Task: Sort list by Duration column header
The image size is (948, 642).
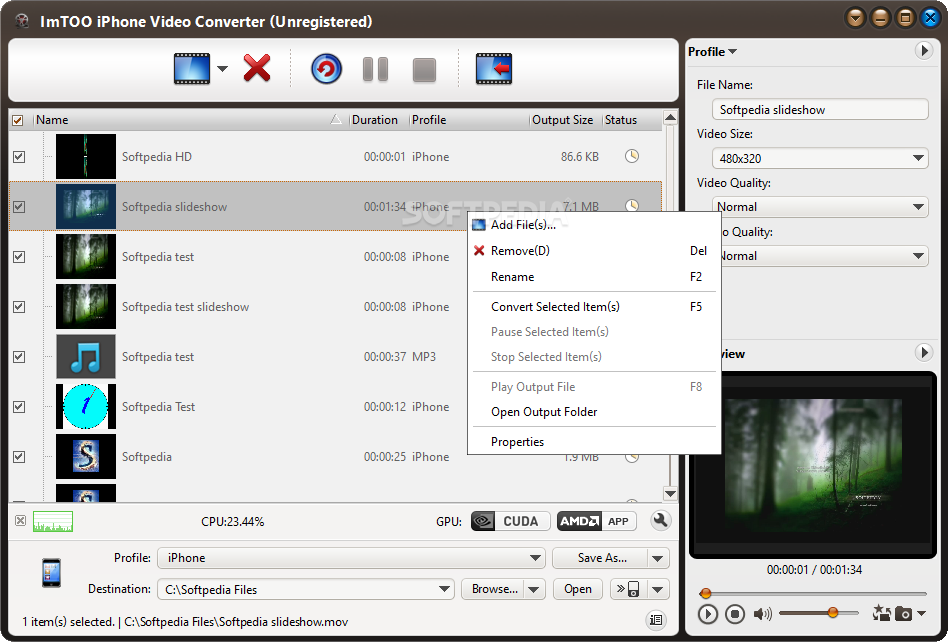Action: point(378,120)
